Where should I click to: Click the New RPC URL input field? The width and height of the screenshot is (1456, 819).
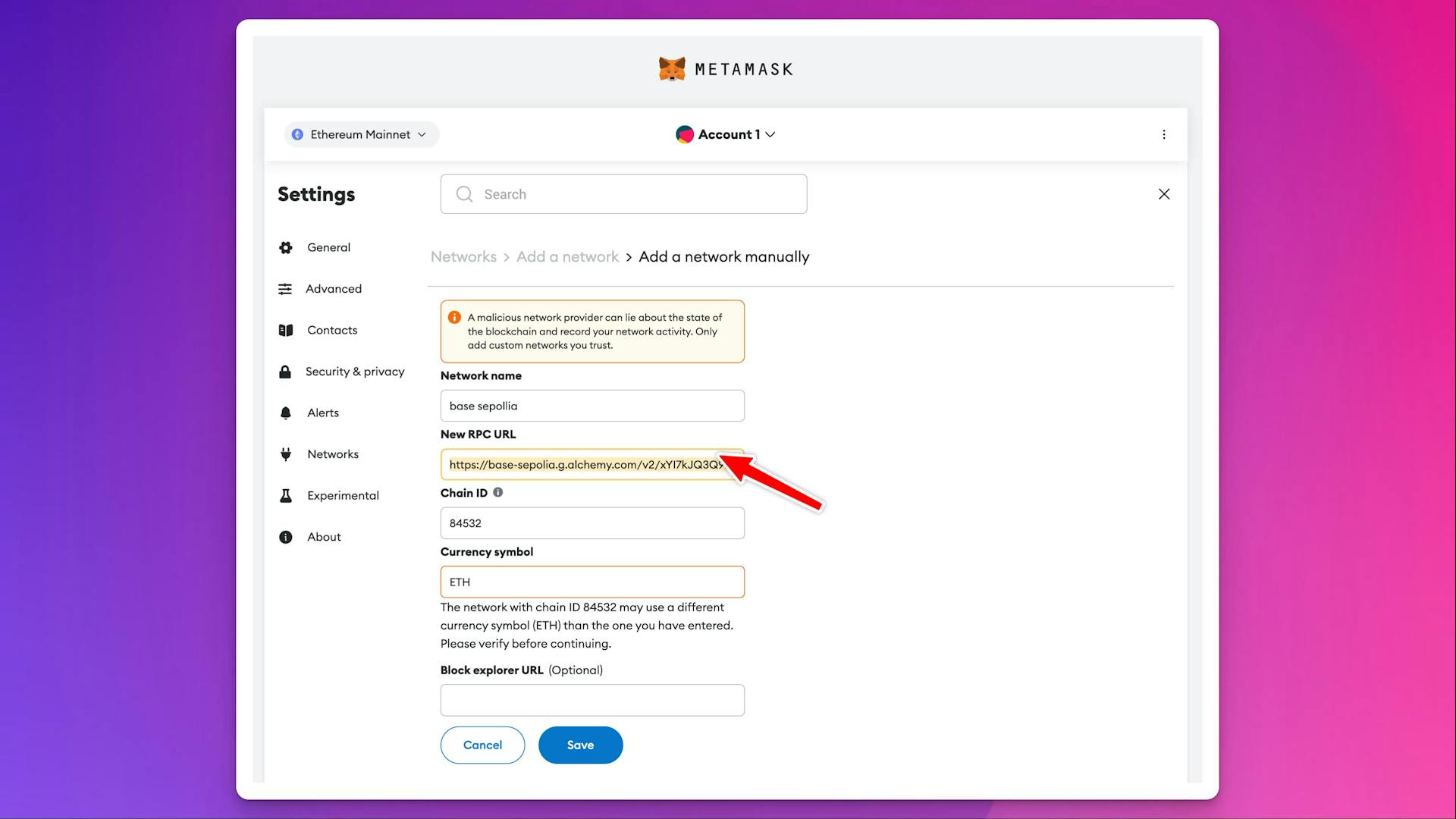point(591,464)
